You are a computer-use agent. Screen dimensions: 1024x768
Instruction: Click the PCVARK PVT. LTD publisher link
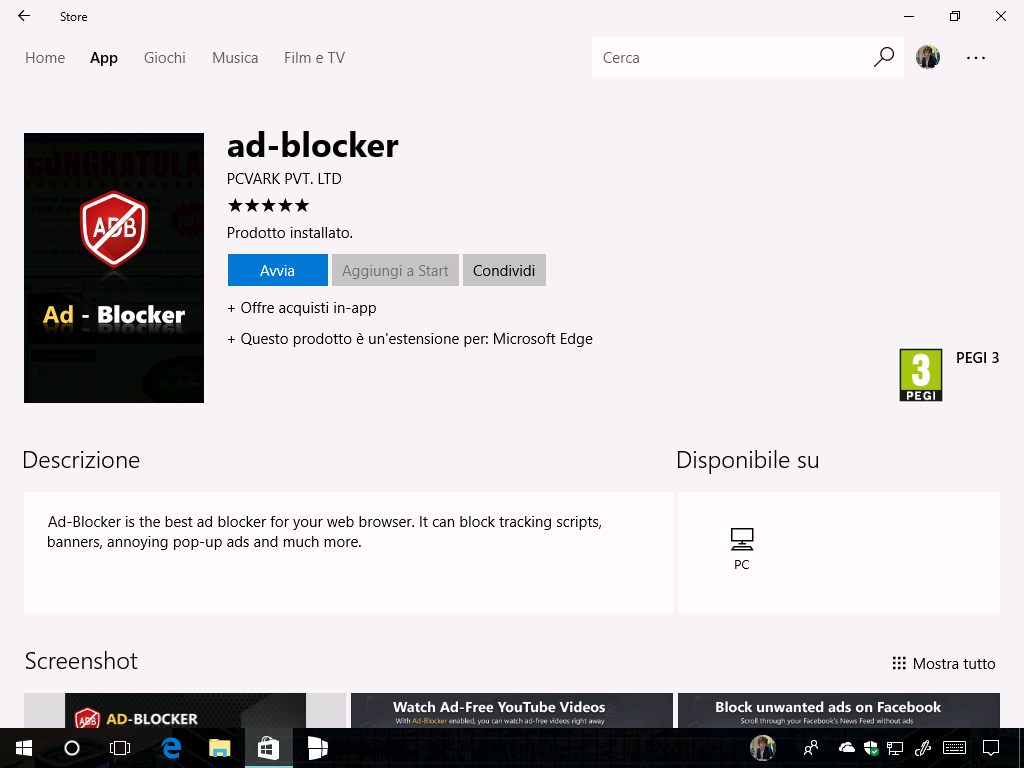tap(284, 179)
